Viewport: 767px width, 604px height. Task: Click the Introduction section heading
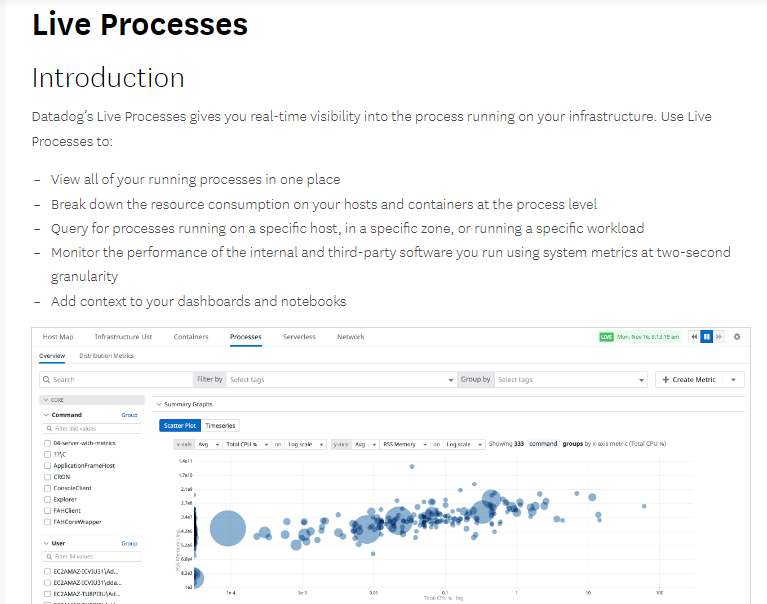tap(108, 78)
